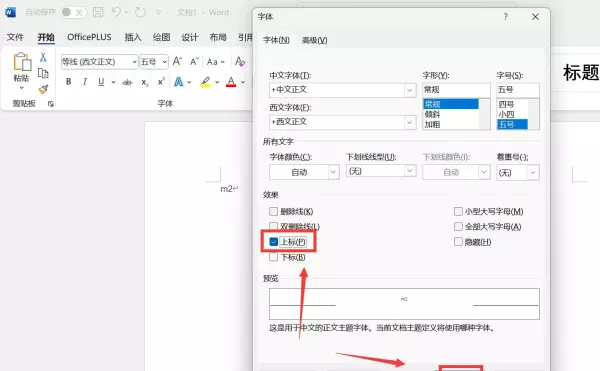This screenshot has height=371, width=600.
Task: Open the Insert (插入) ribbon tab
Action: tap(133, 37)
